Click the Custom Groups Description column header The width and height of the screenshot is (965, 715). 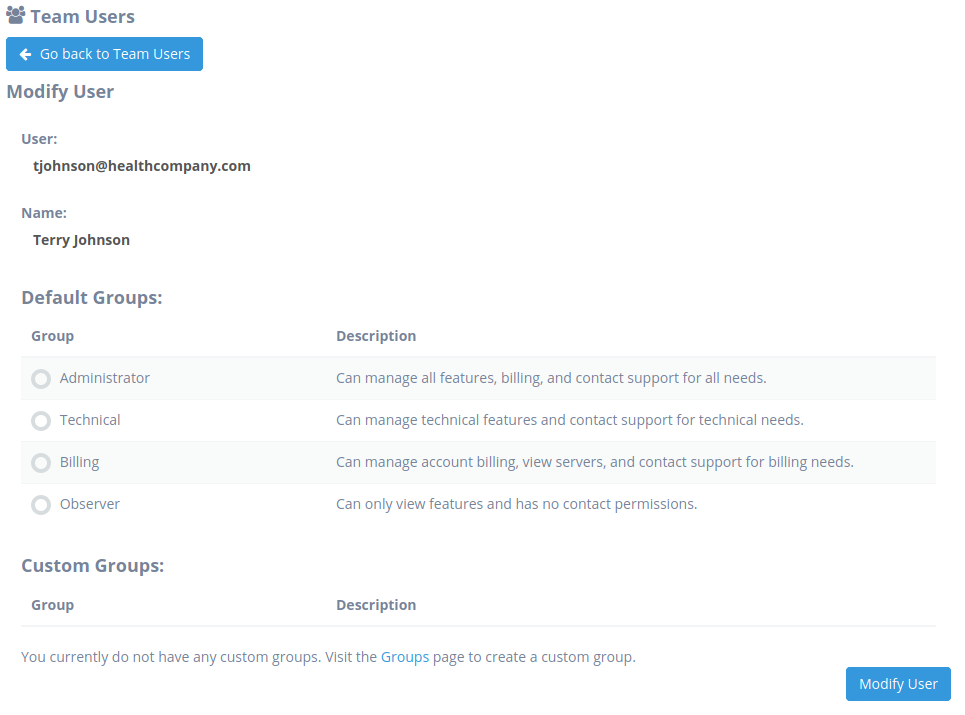tap(376, 605)
